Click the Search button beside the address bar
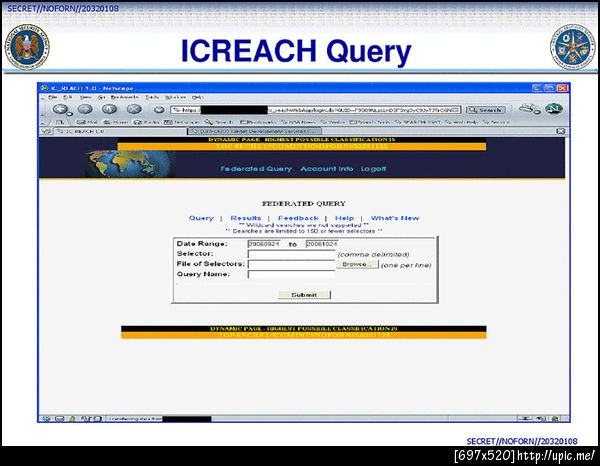Screen dimensions: 600x466 point(486,110)
